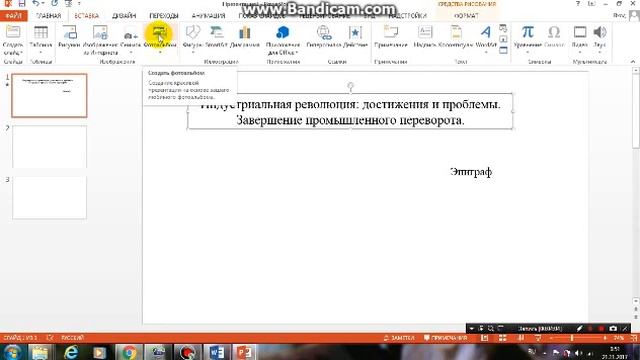Expand the WordArt dropdown arrow
The height and width of the screenshot is (360, 640).
pyautogui.click(x=486, y=53)
